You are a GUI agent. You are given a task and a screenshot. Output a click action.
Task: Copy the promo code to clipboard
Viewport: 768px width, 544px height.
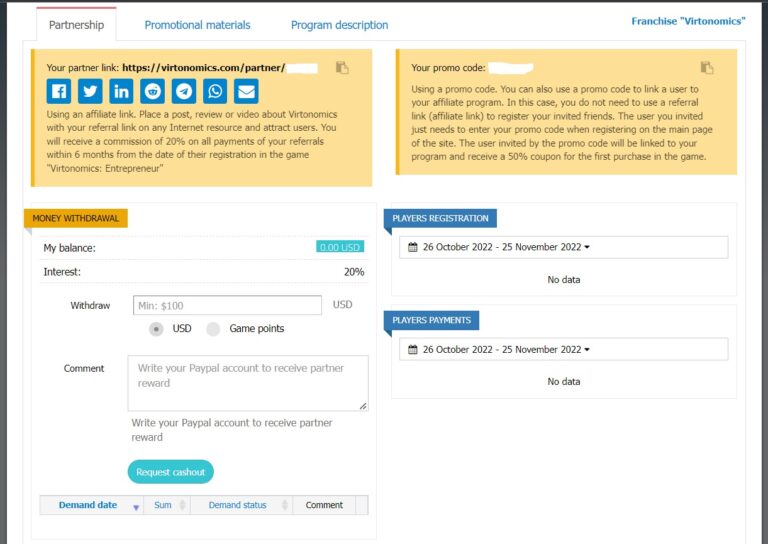[707, 68]
